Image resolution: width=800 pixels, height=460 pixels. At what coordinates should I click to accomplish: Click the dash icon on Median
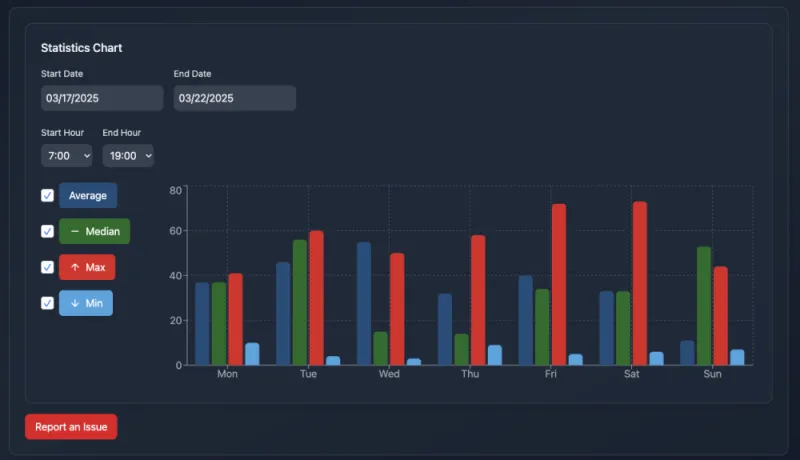tap(75, 231)
